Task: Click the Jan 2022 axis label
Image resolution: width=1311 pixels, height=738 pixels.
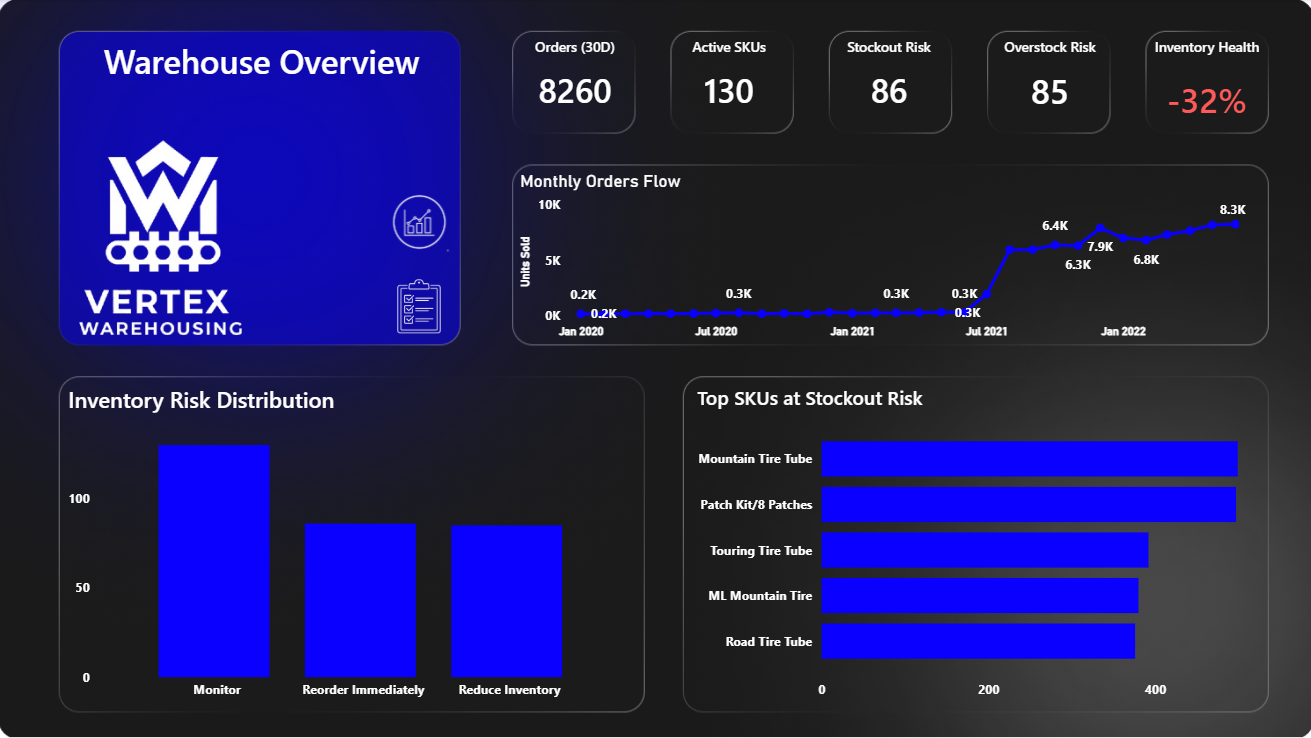Action: point(1122,330)
